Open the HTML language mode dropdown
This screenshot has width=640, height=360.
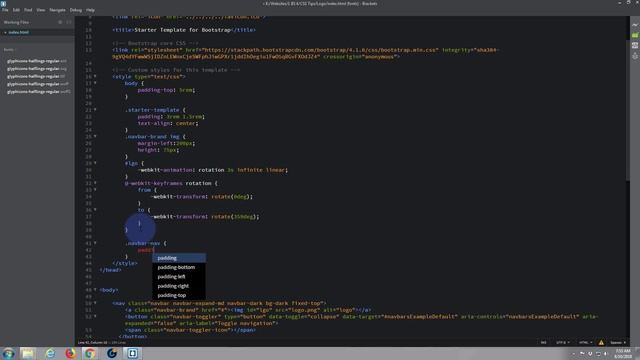(x=585, y=342)
